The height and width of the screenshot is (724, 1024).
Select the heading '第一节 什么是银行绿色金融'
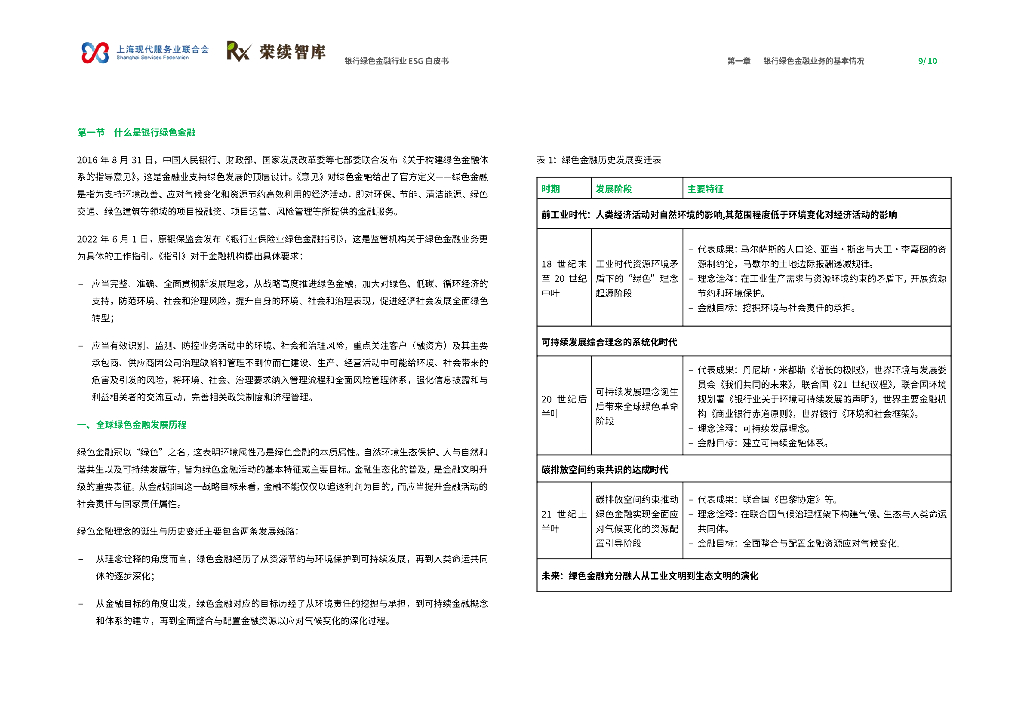136,133
